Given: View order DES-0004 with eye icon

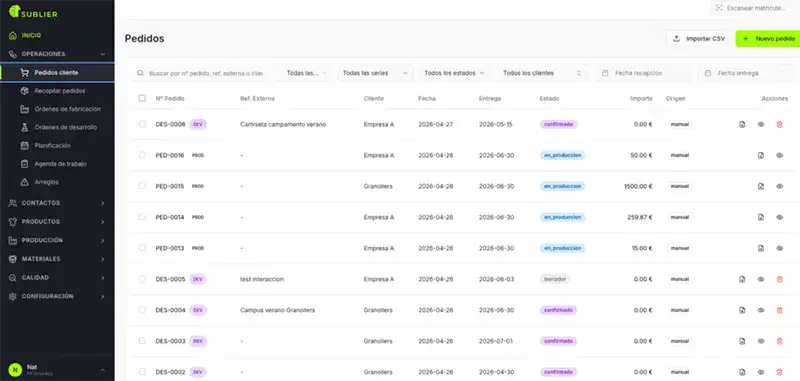Looking at the screenshot, I should 761,310.
